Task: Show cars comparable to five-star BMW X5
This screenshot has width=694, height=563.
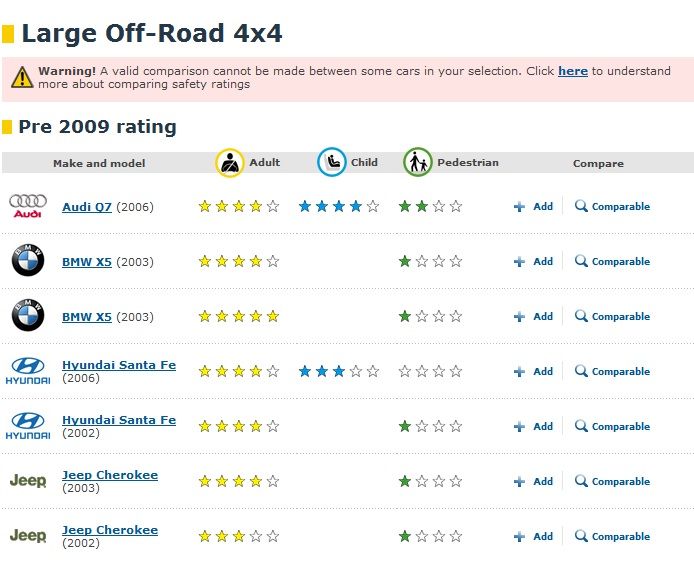Action: click(613, 316)
